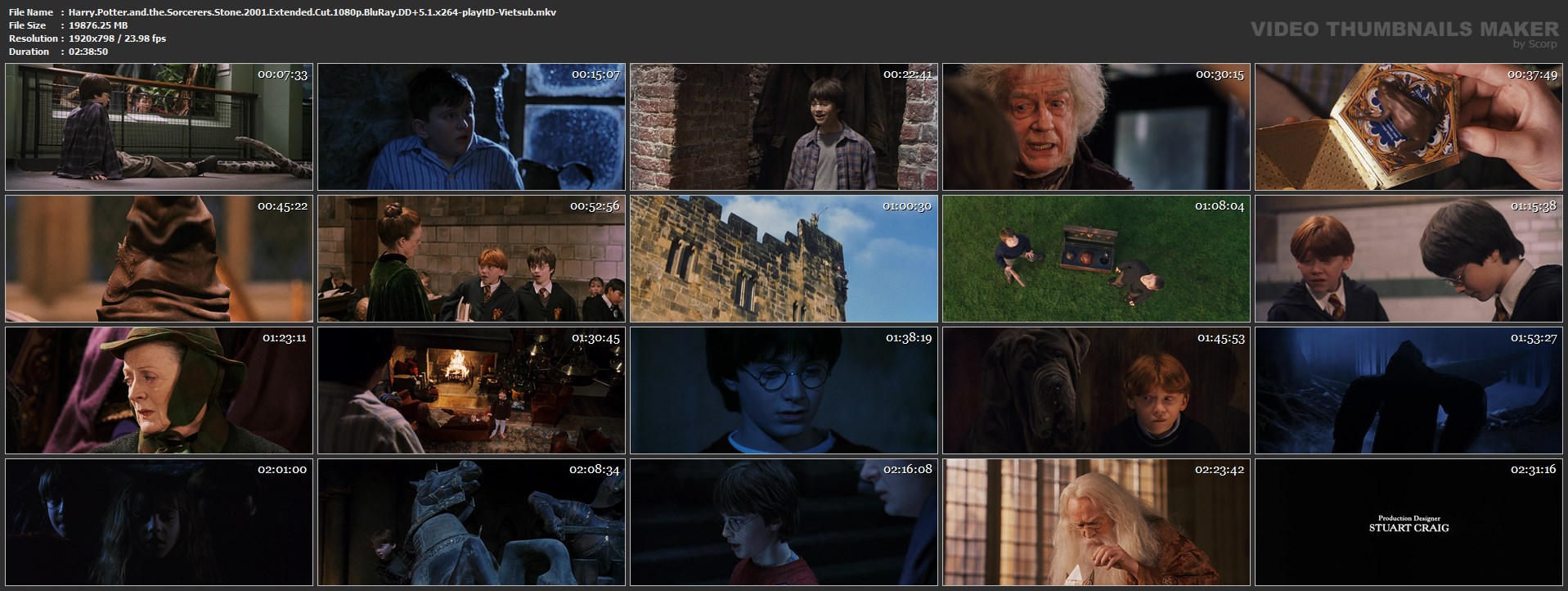Pick the castle wall thumbnail at 01:00:30

784,259
